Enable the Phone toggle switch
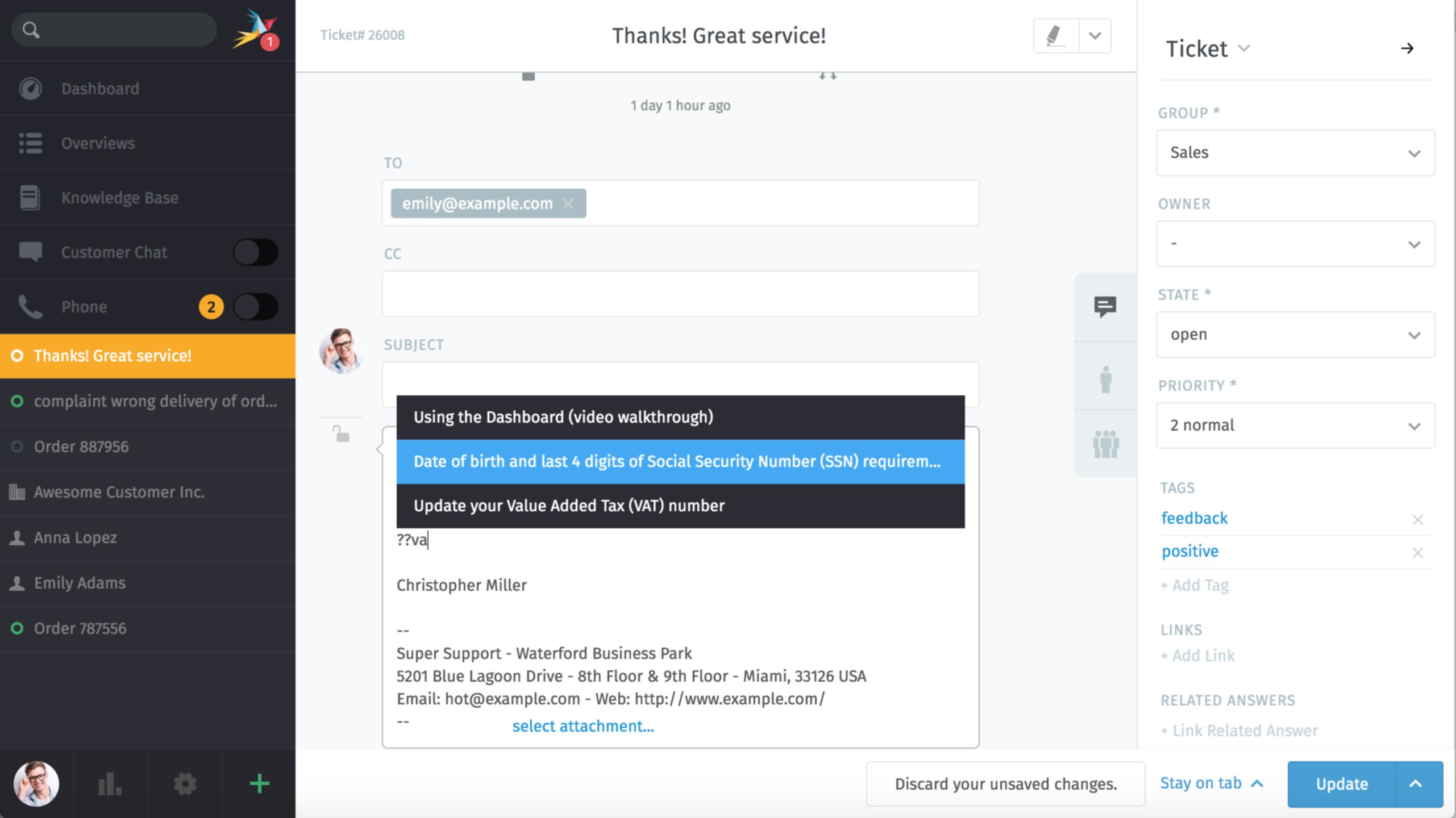This screenshot has height=818, width=1456. (x=255, y=307)
